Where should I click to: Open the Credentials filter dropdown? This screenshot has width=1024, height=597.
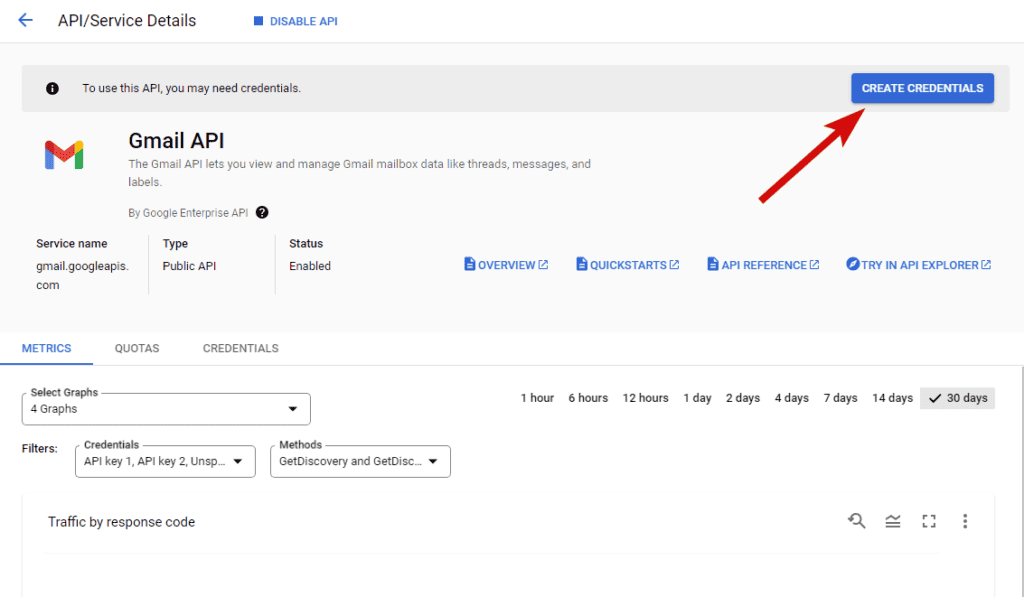click(165, 461)
